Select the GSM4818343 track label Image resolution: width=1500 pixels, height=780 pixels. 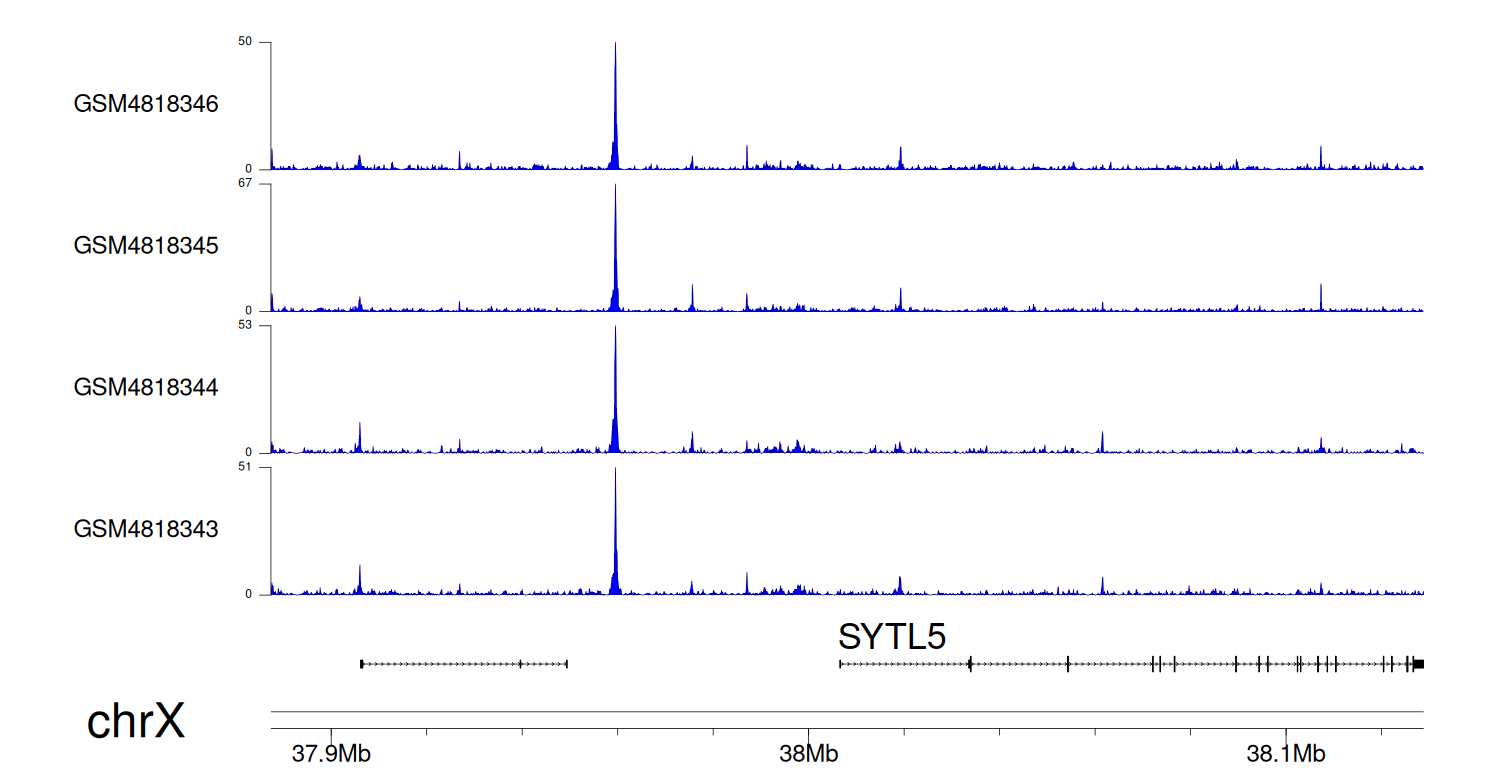(146, 528)
